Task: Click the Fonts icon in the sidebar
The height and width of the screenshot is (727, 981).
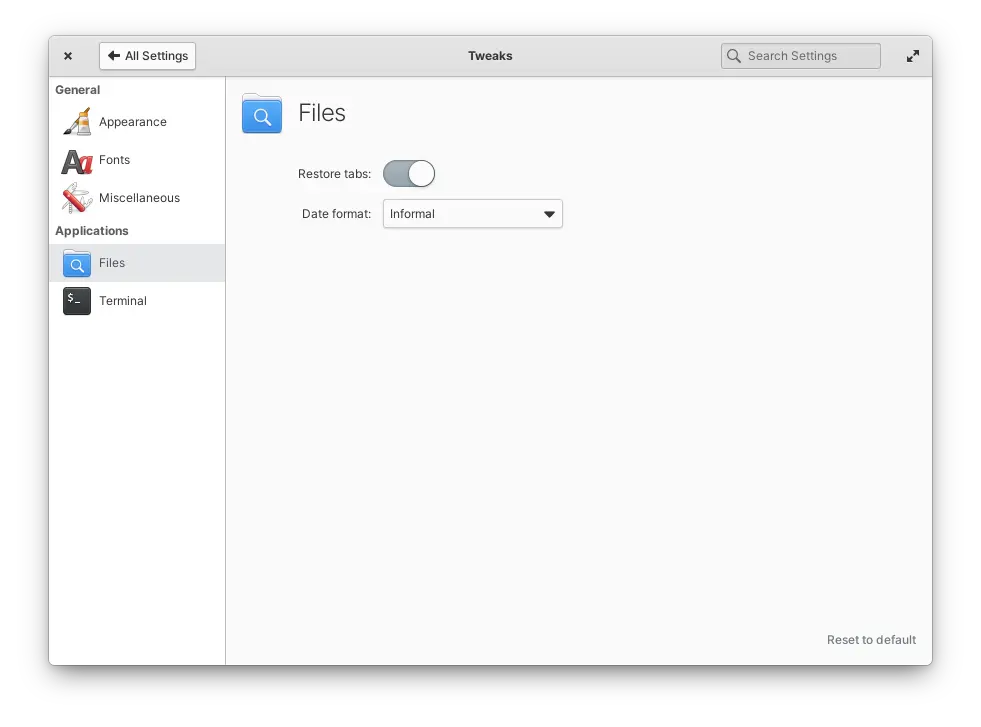Action: (77, 161)
